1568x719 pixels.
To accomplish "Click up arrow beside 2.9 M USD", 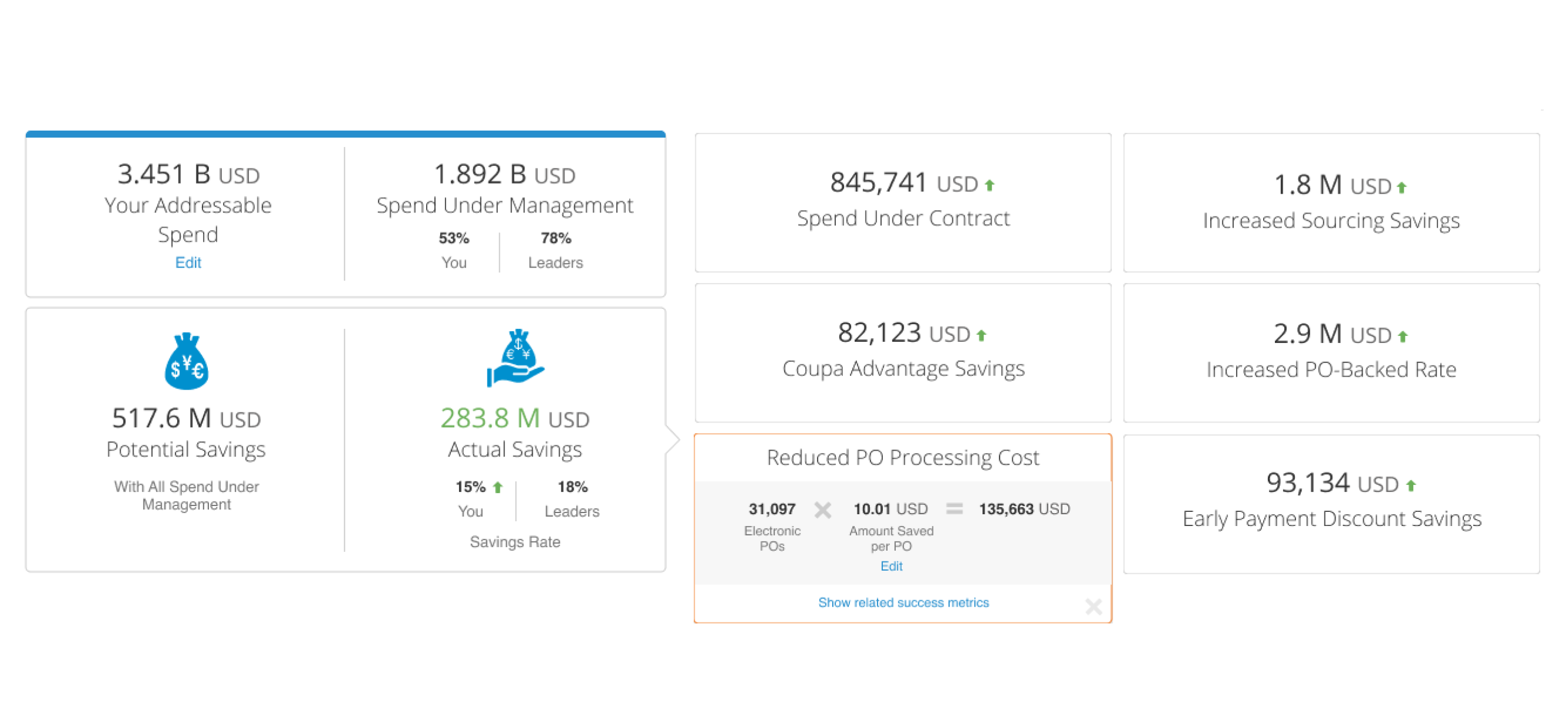I will click(x=1403, y=337).
